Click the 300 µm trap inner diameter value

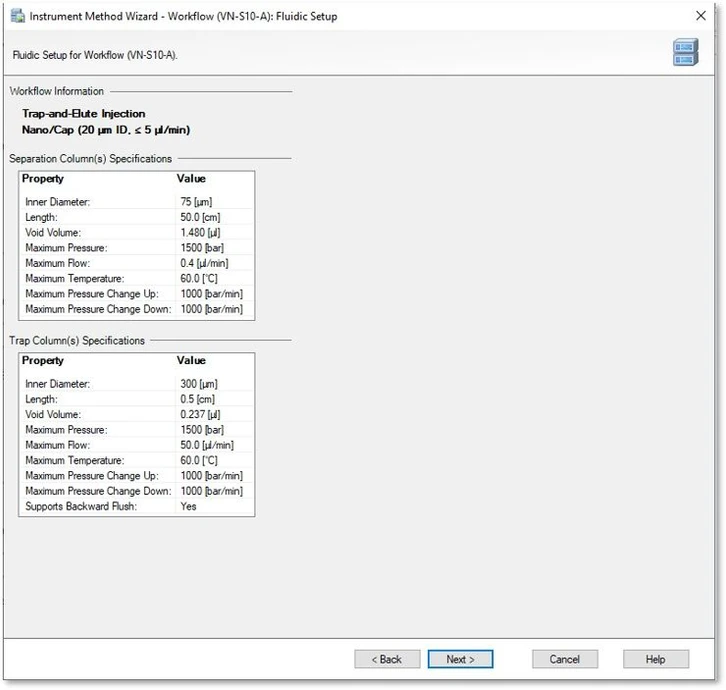198,384
